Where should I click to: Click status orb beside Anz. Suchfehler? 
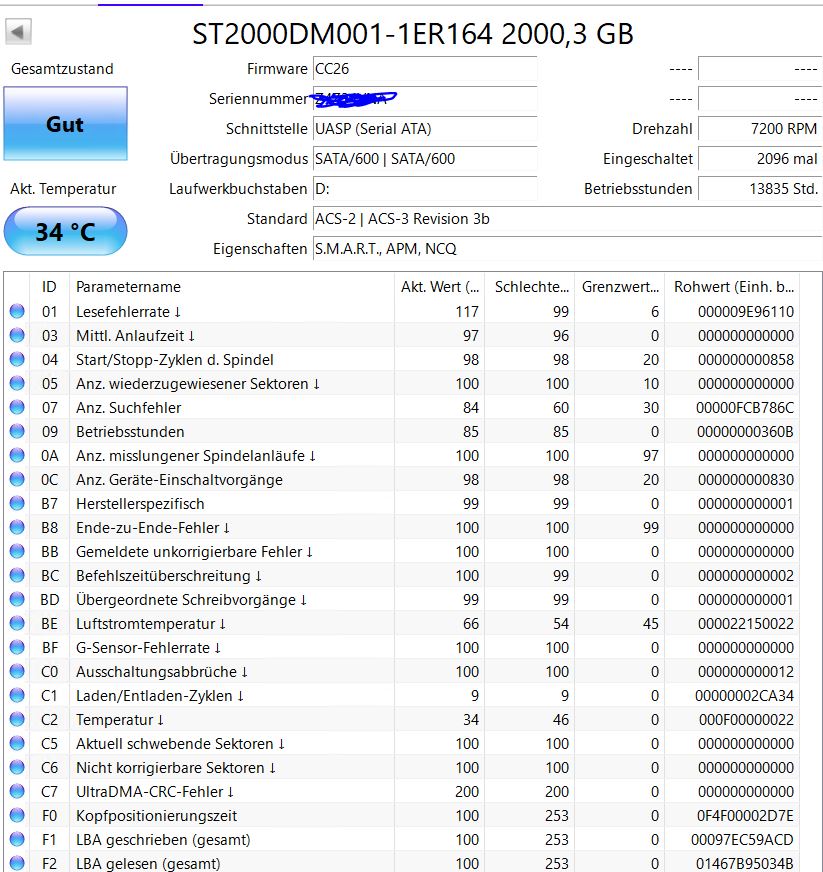(17, 407)
